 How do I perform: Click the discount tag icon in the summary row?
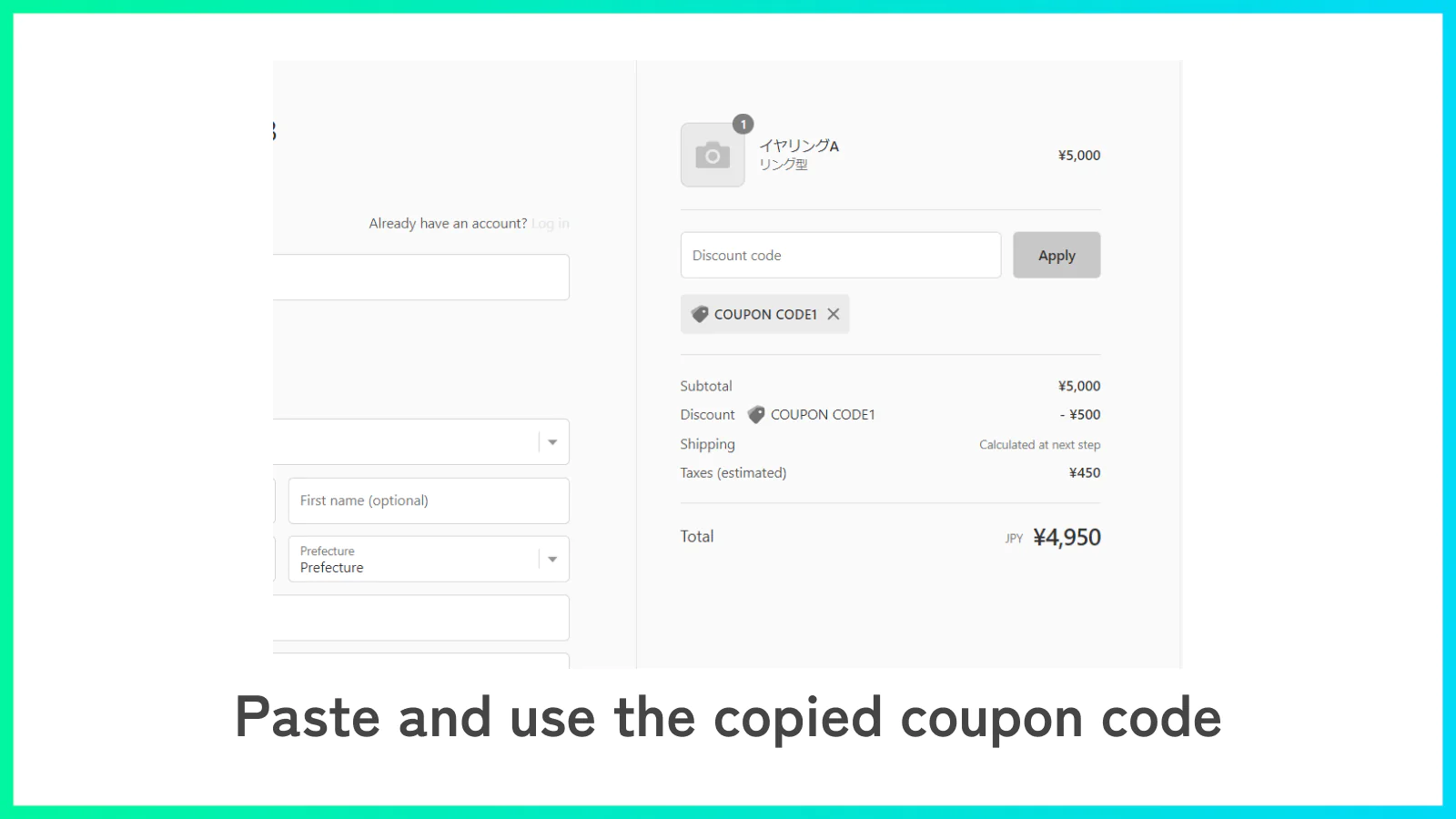(x=756, y=415)
